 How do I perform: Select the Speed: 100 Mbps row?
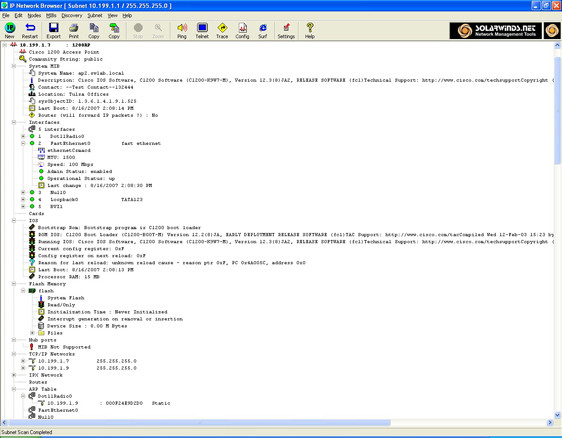point(70,164)
